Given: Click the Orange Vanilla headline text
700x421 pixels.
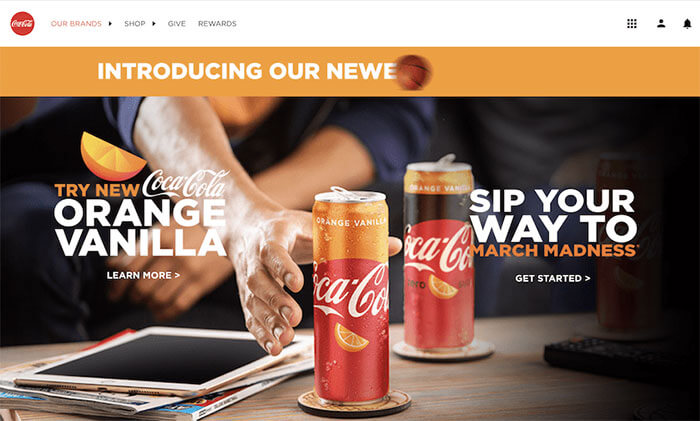Looking at the screenshot, I should pos(140,228).
